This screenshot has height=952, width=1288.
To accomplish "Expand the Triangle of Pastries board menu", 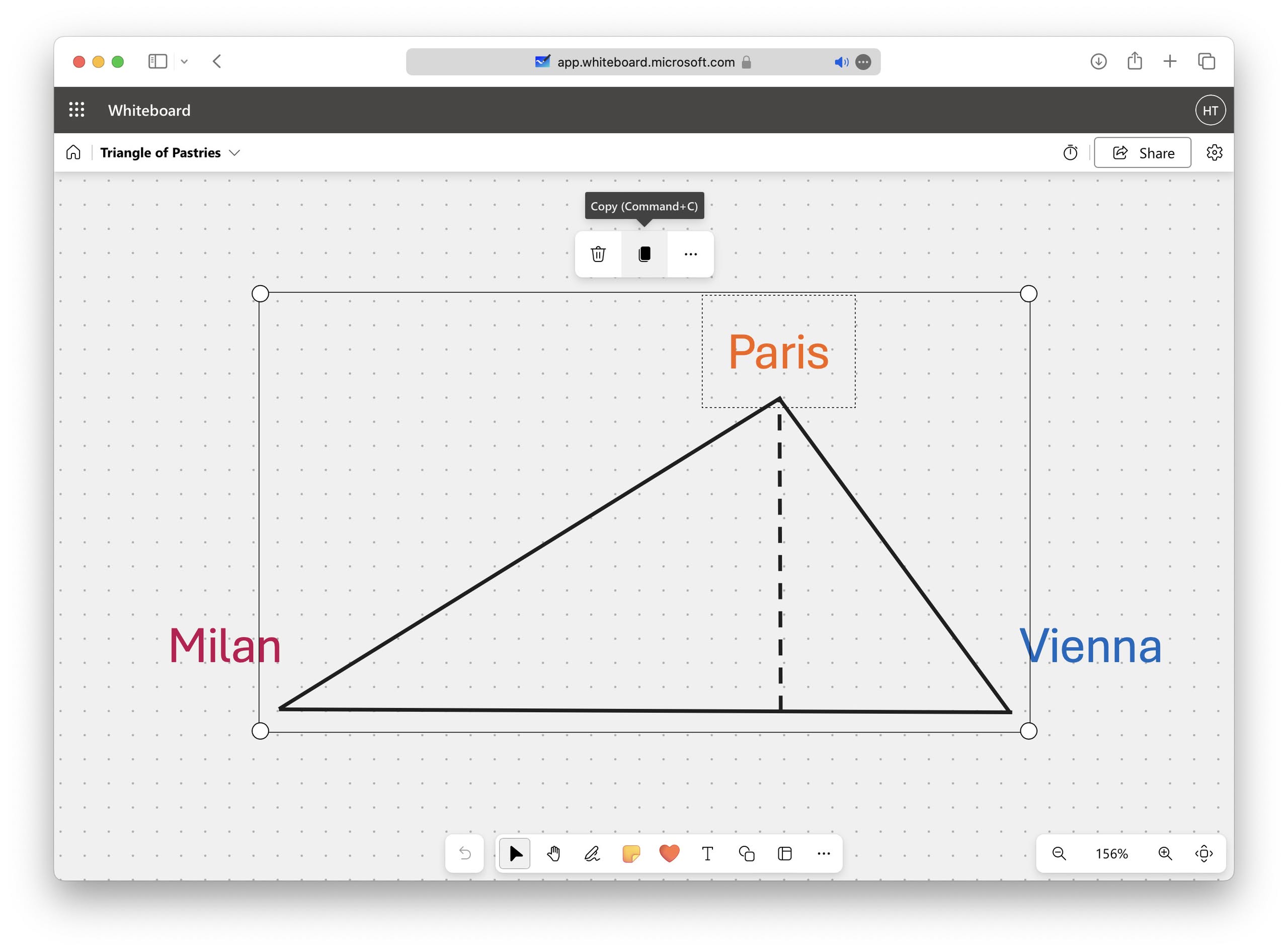I will pyautogui.click(x=234, y=153).
